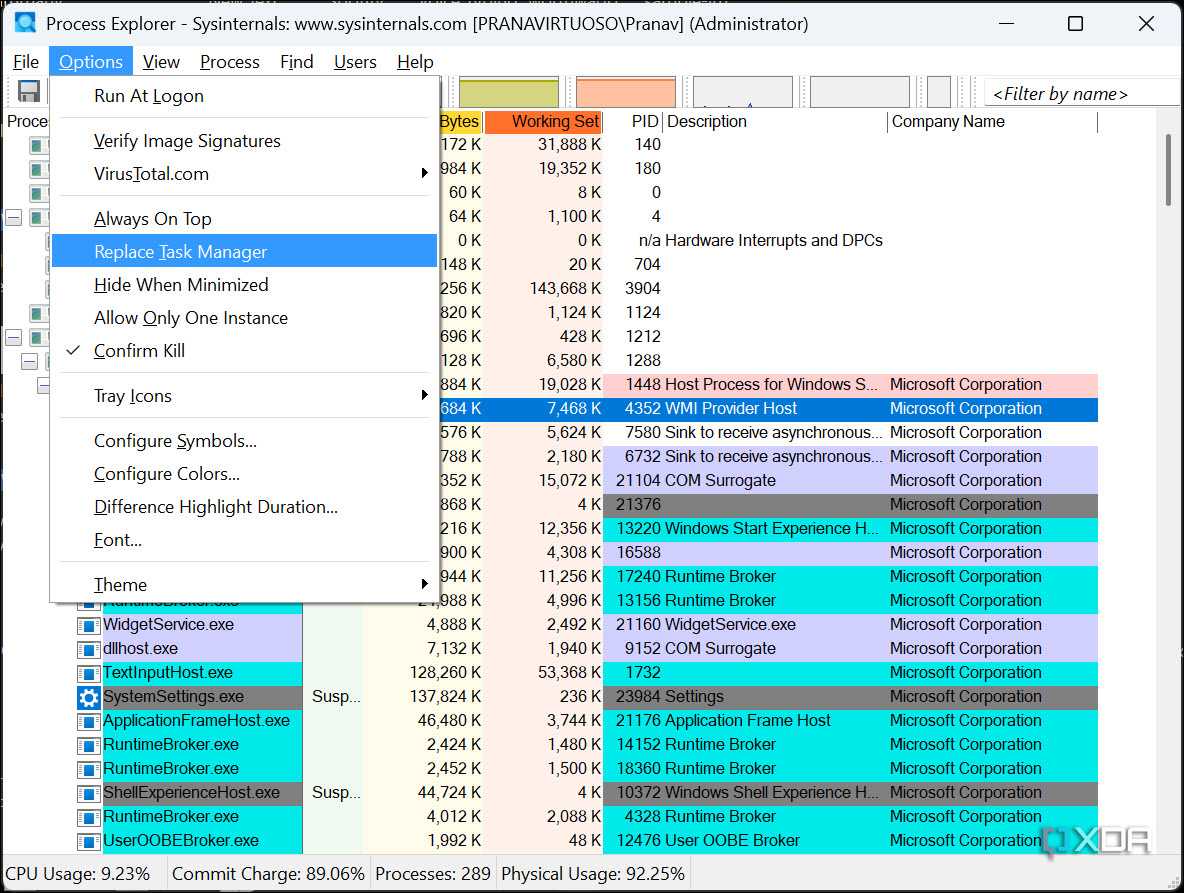
Task: Click the yellow CPU usage history graph
Action: click(x=509, y=92)
